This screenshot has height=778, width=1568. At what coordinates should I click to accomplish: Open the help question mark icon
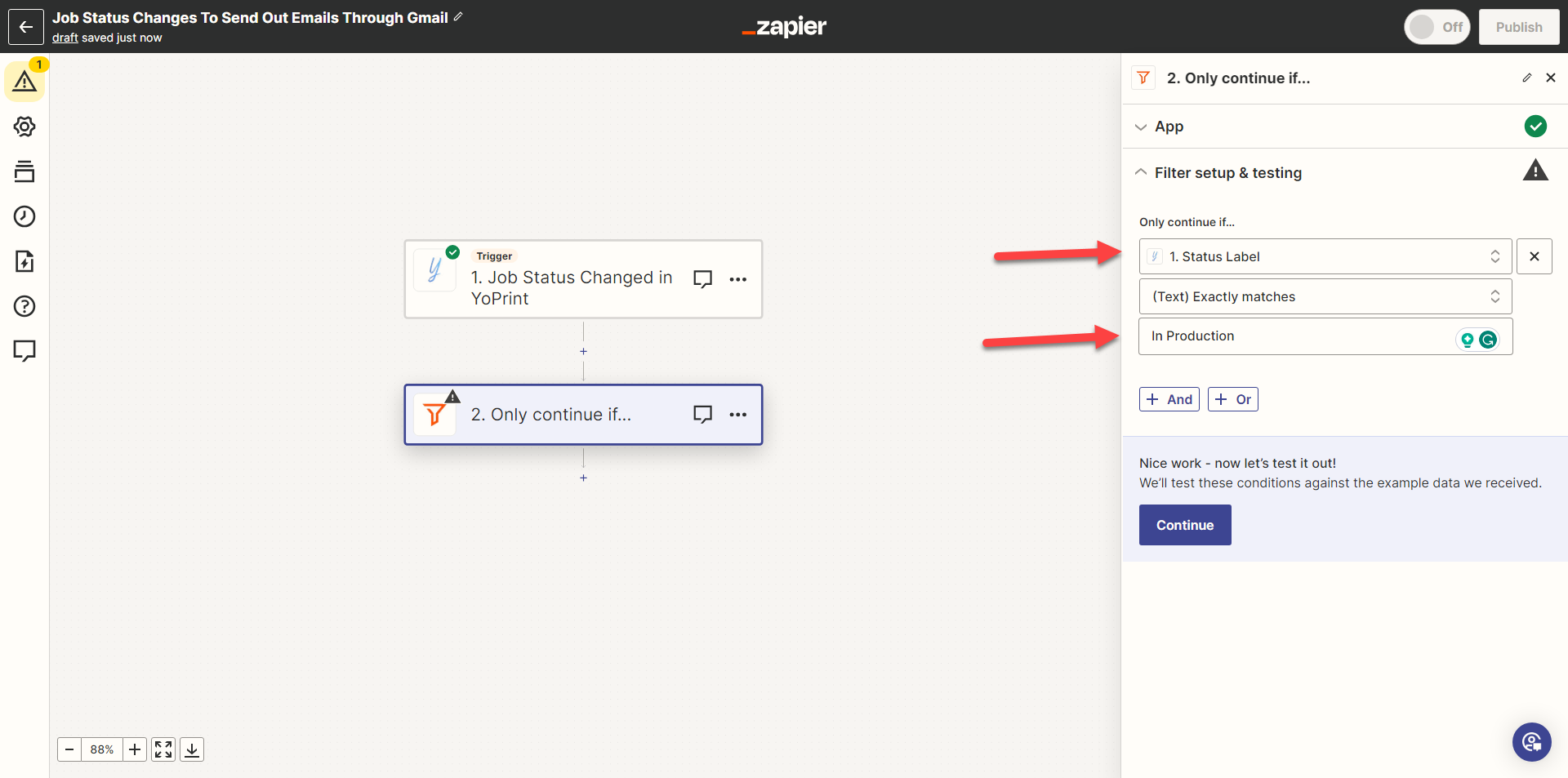pyautogui.click(x=24, y=306)
